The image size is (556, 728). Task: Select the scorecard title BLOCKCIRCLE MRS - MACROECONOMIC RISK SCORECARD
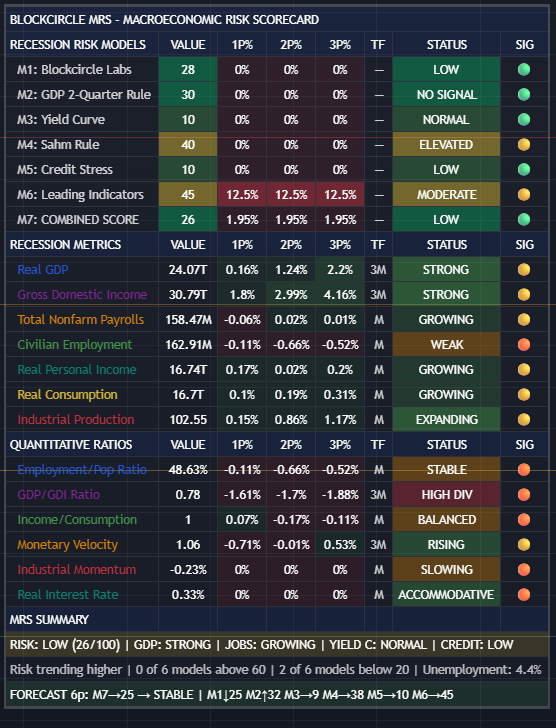click(164, 20)
